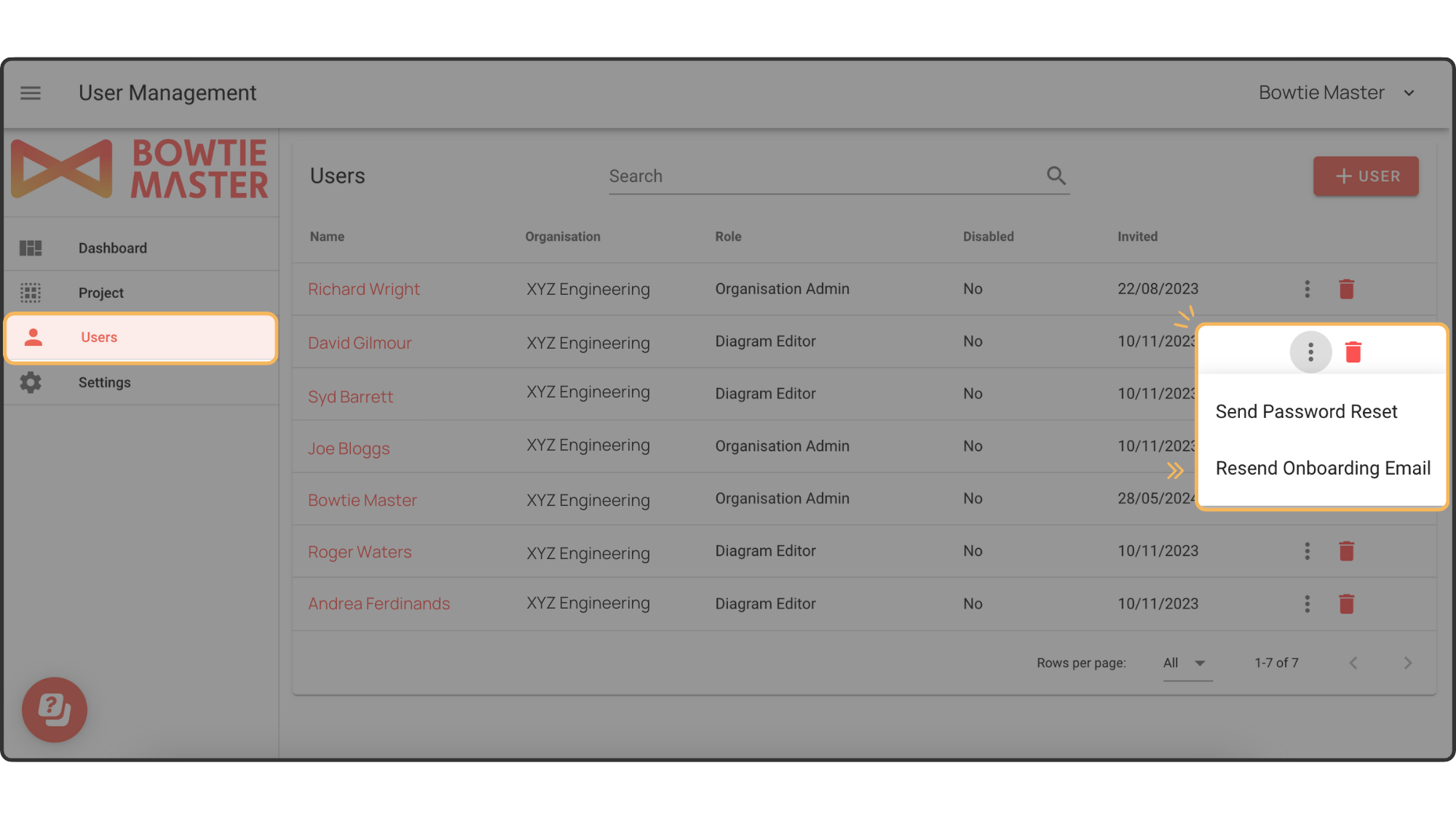Click the search magnifier icon
The height and width of the screenshot is (819, 1456).
pyautogui.click(x=1056, y=175)
